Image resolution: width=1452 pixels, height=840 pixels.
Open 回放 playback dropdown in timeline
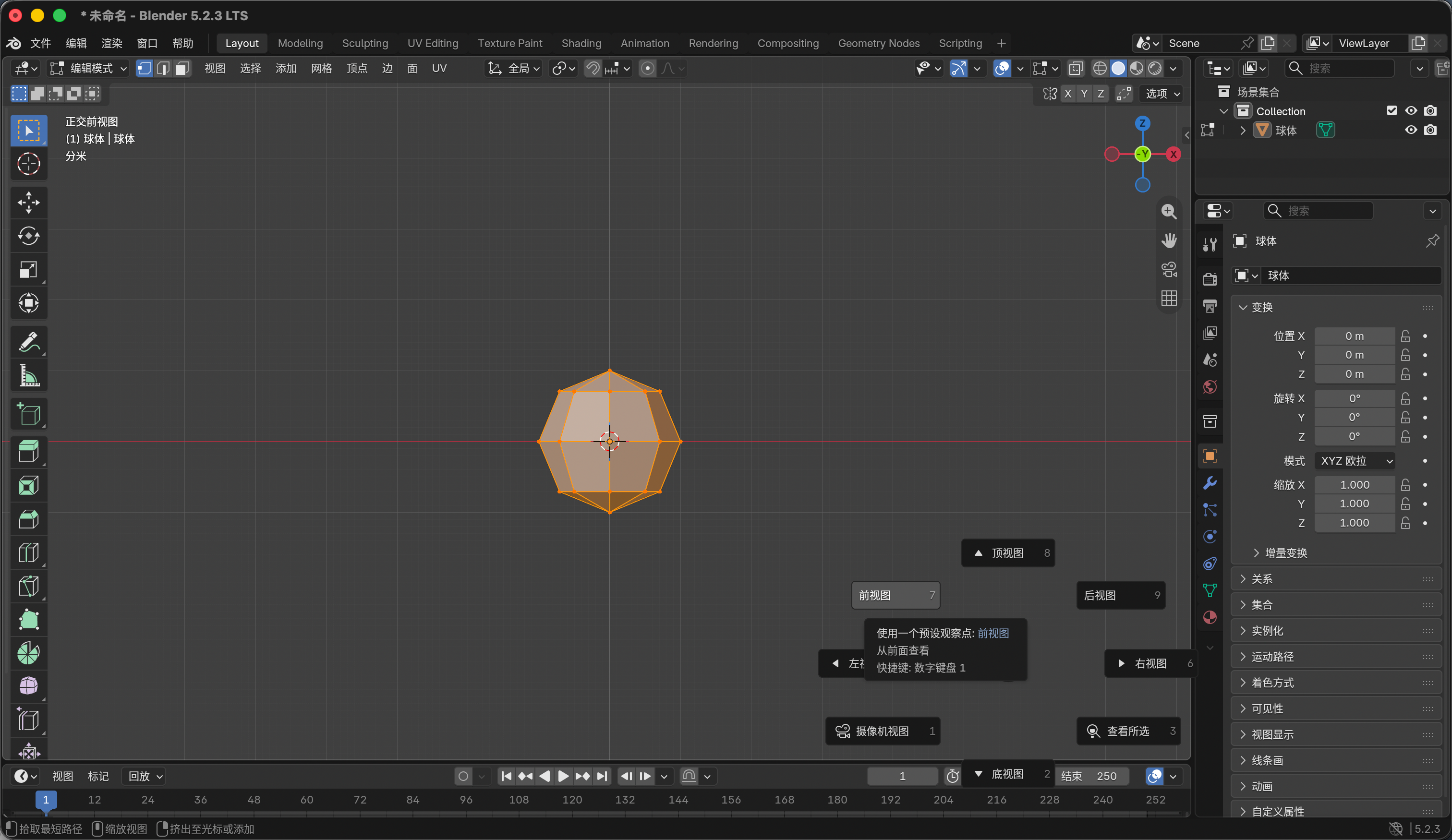click(x=145, y=776)
